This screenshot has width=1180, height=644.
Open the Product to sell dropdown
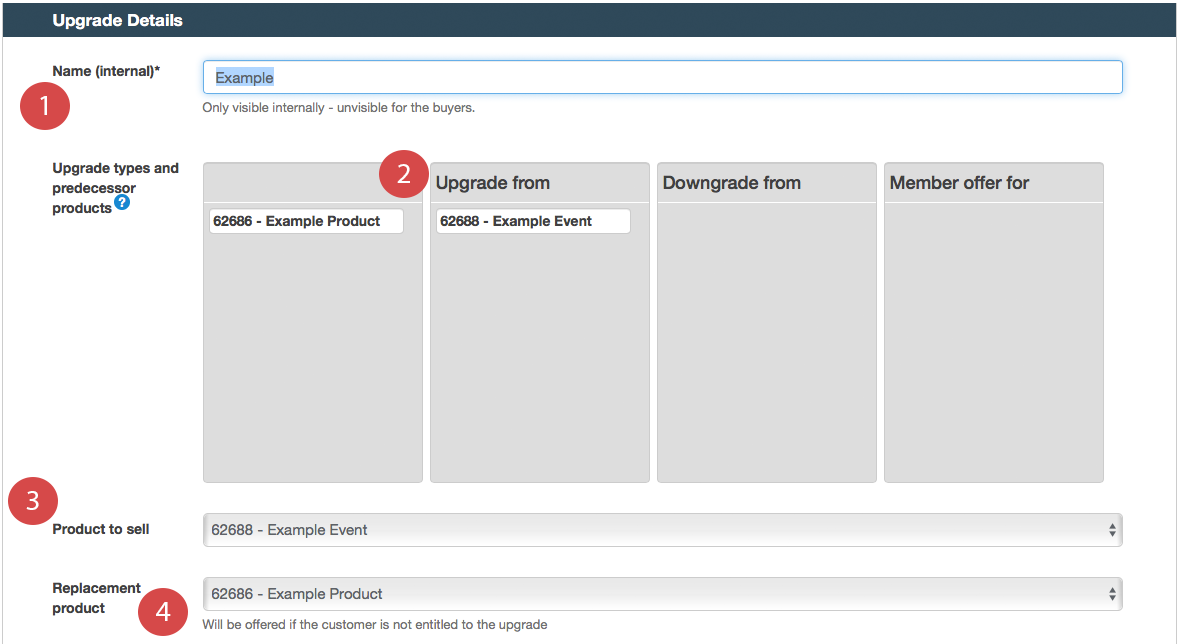click(x=662, y=530)
